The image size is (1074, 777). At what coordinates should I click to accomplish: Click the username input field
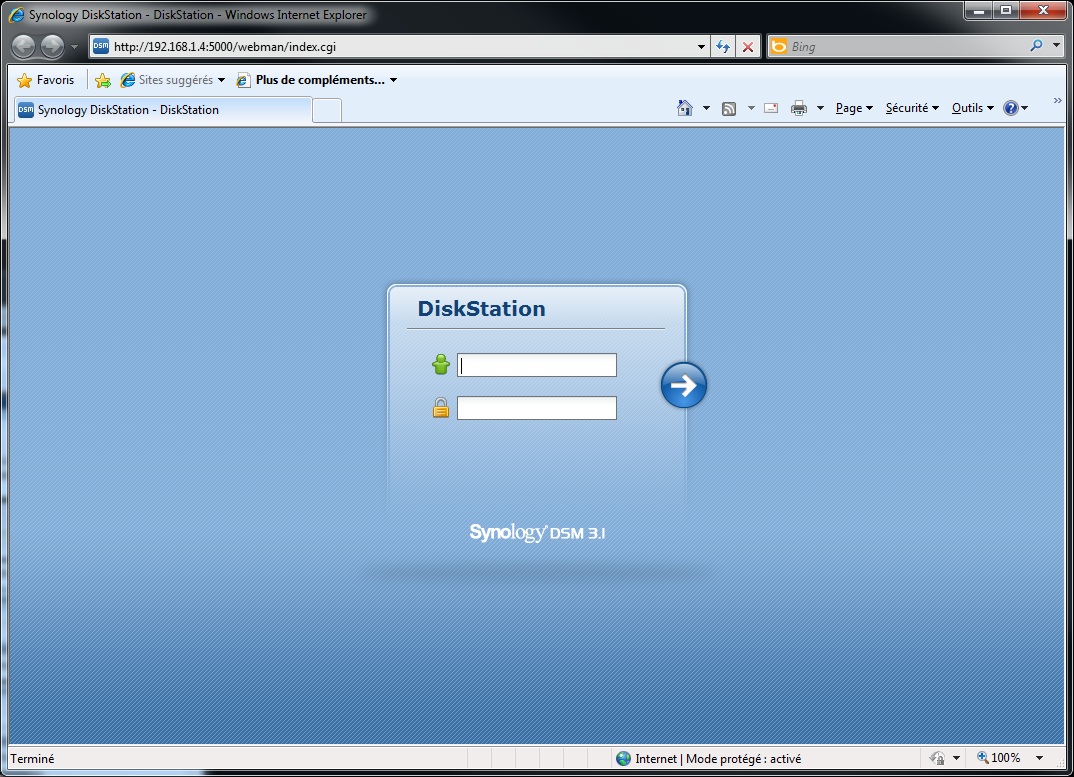[x=537, y=365]
